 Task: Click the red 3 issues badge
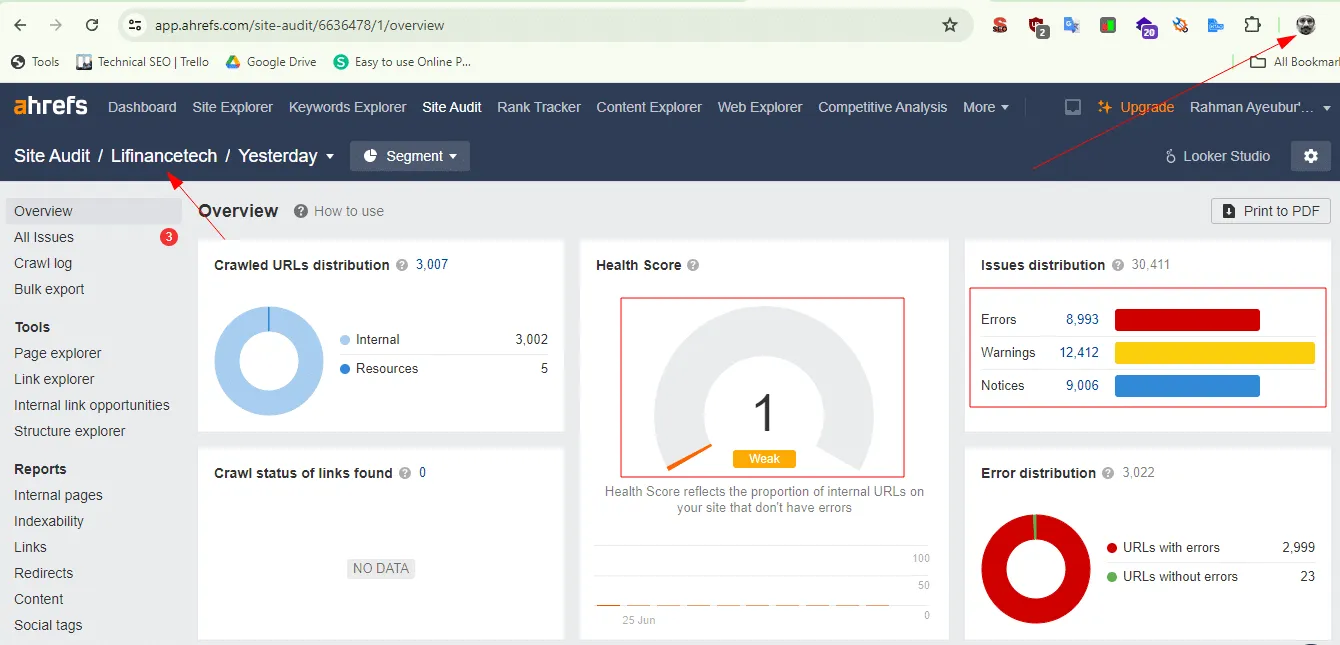[169, 237]
